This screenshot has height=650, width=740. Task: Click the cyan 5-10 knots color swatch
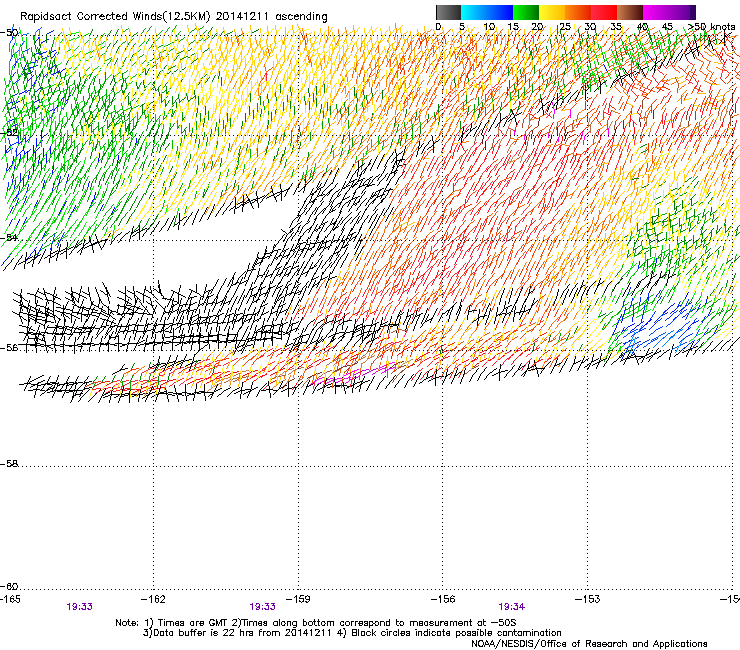point(474,12)
